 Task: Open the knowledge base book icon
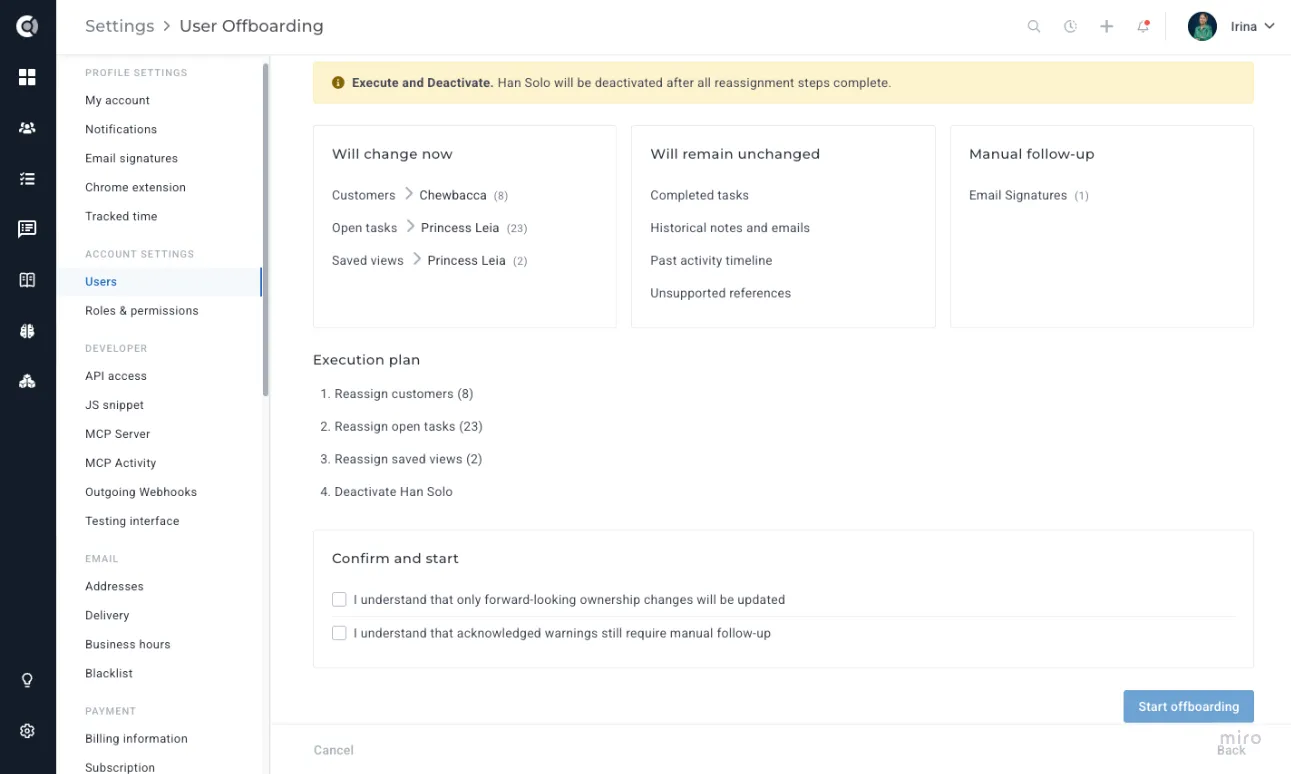click(27, 280)
